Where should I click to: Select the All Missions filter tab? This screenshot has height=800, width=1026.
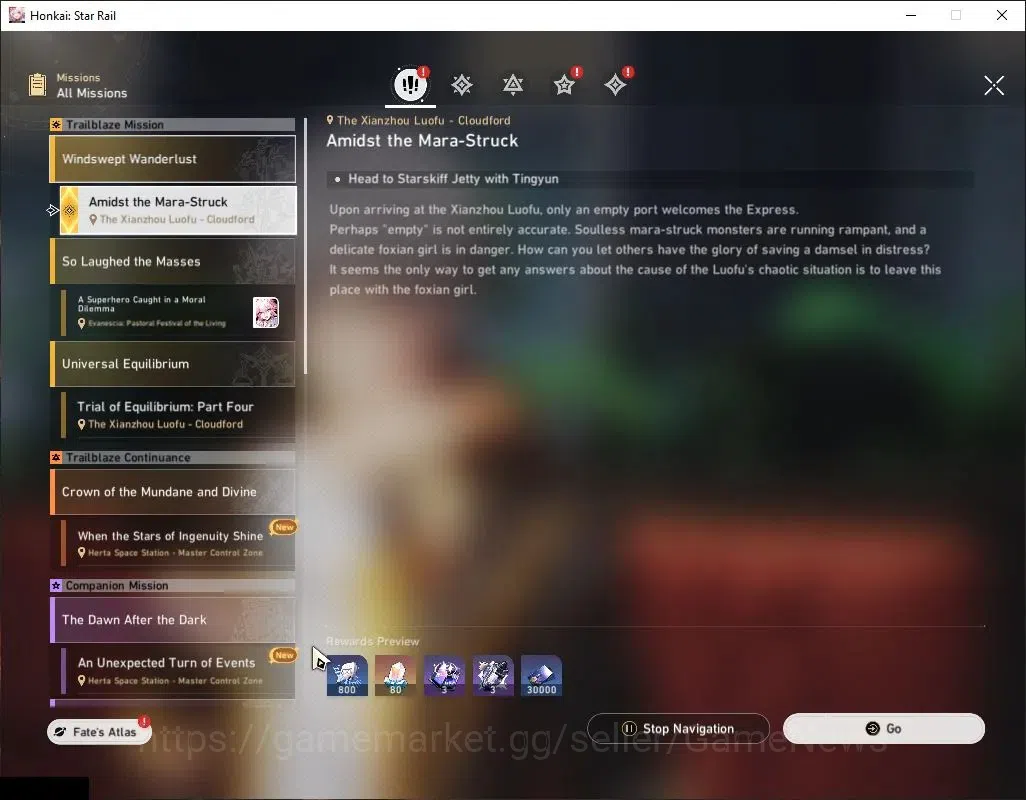(410, 84)
